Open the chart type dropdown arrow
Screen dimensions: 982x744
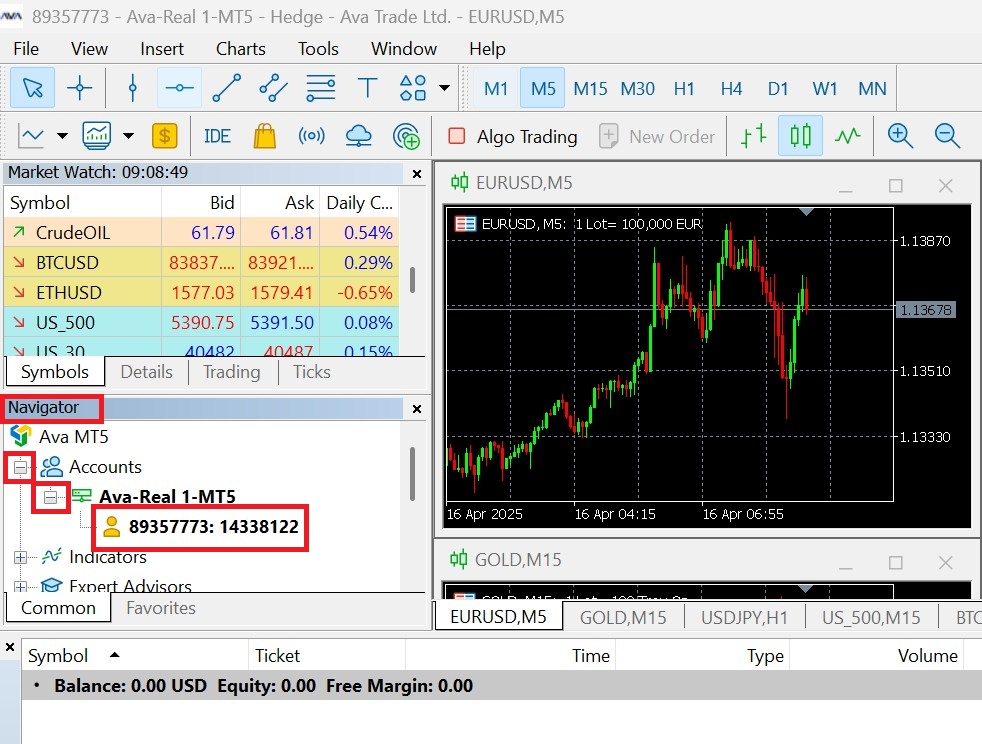(x=61, y=136)
